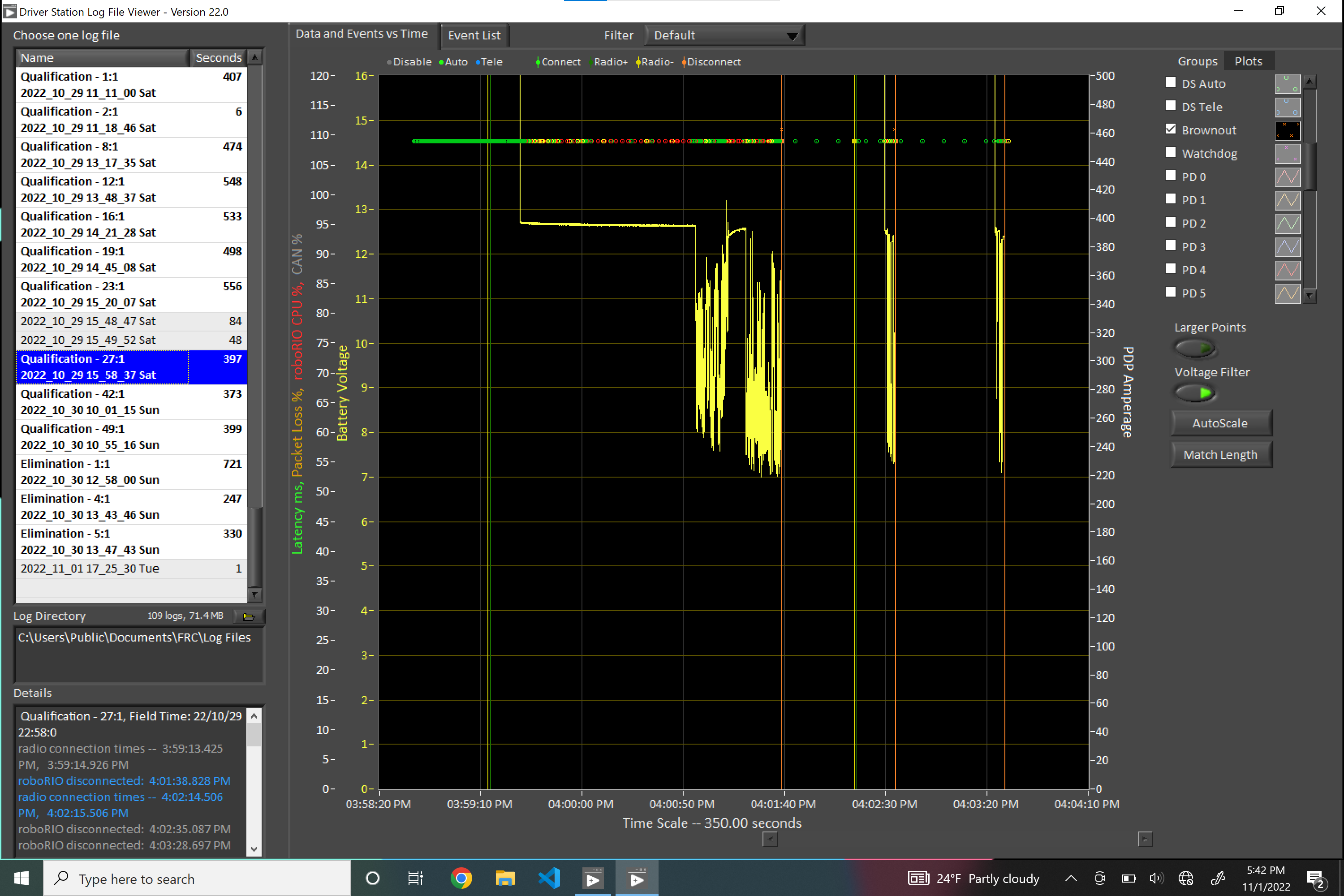Uncheck the Brownout checkbox
Image resolution: width=1344 pixels, height=896 pixels.
pyautogui.click(x=1170, y=129)
